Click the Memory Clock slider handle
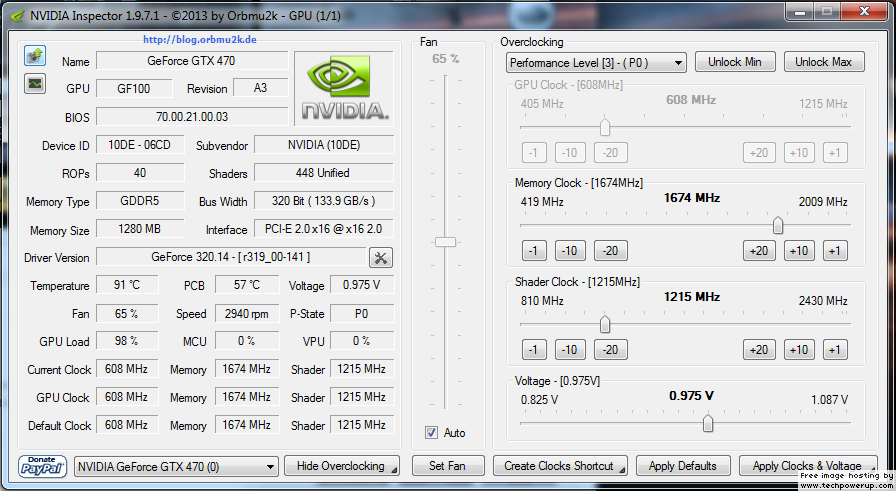The image size is (896, 491). point(778,225)
